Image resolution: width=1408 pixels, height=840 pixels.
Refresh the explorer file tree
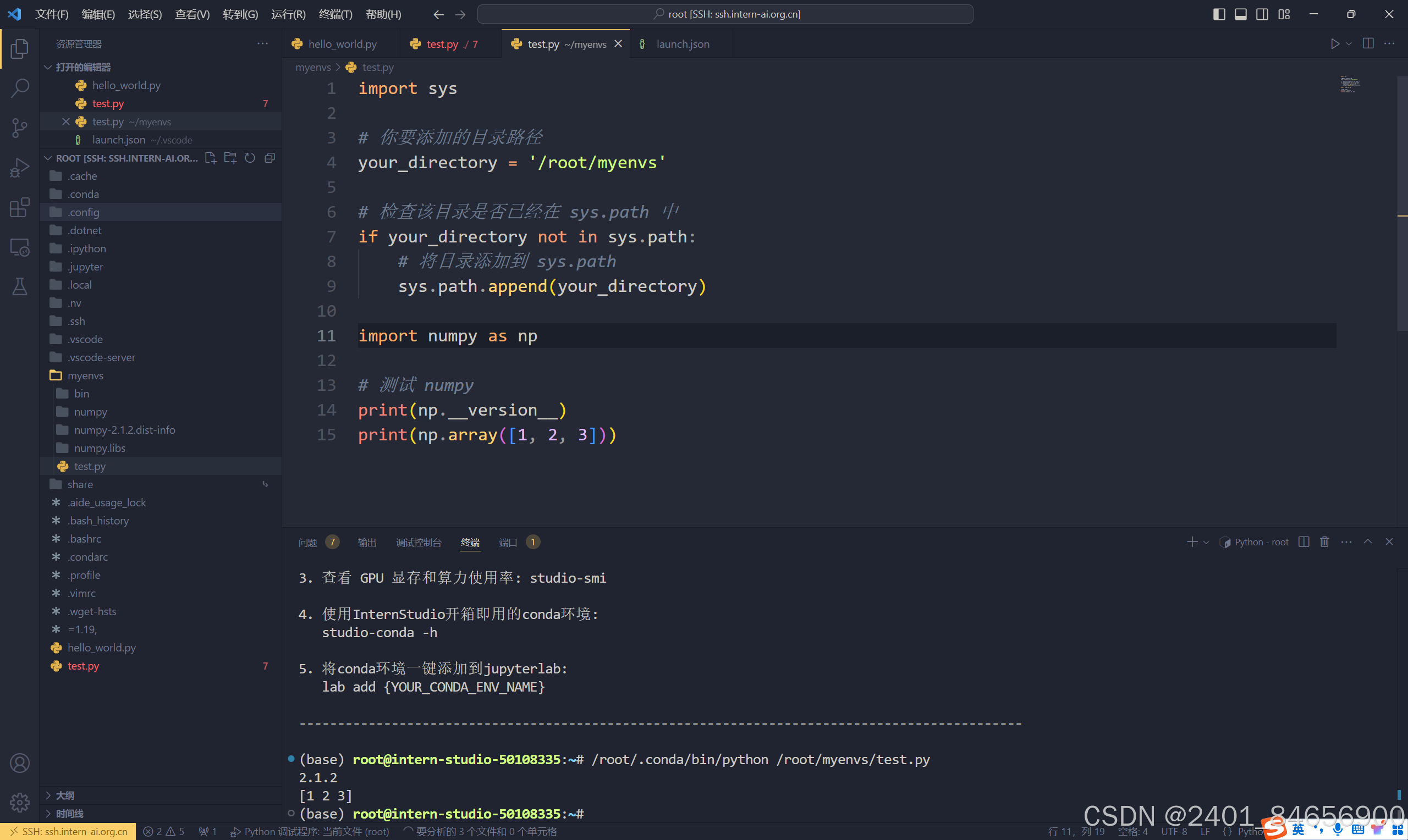click(x=250, y=158)
